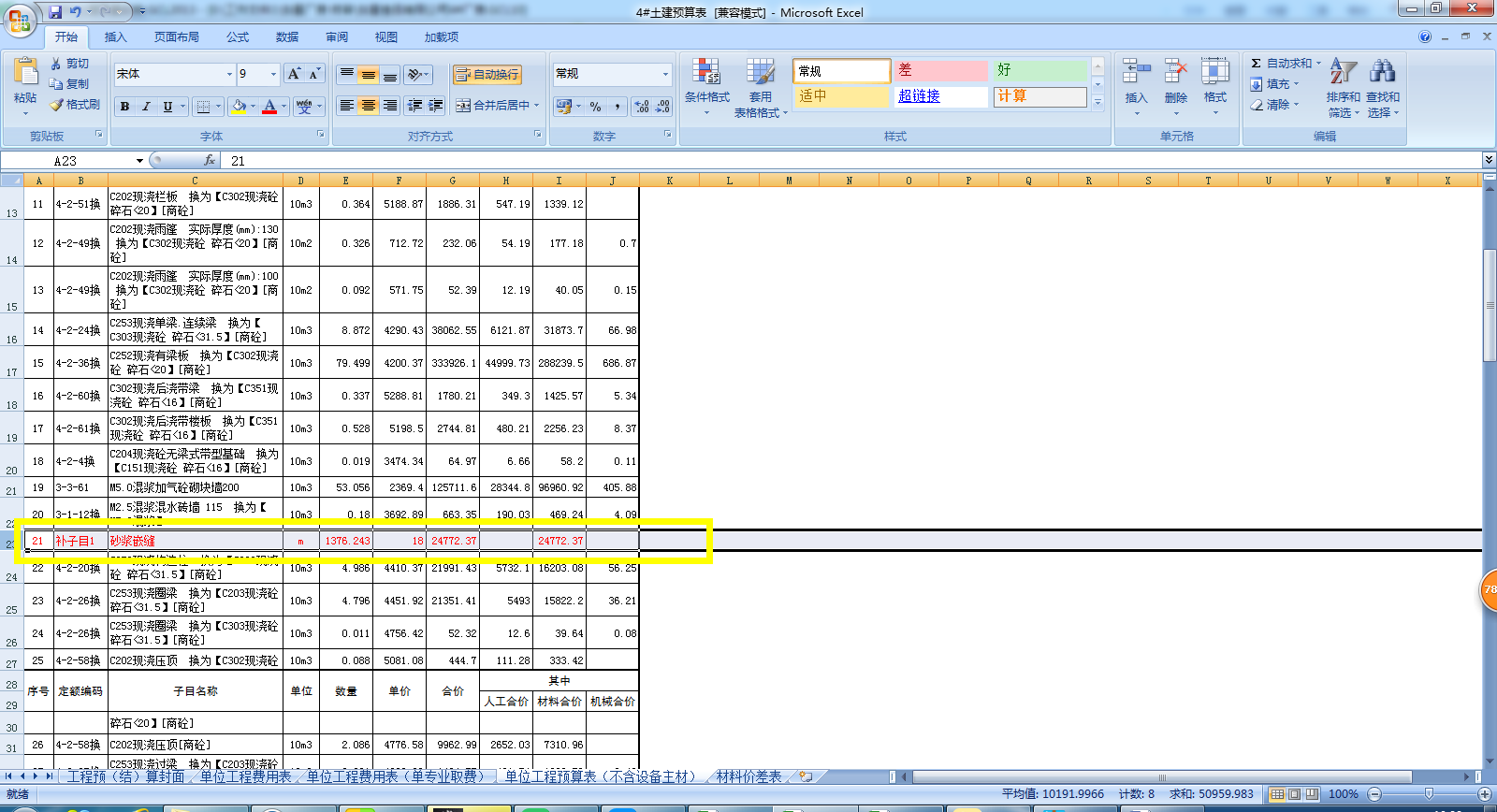1497x812 pixels.
Task: Click the Cut (剪切) button
Action: [71, 64]
